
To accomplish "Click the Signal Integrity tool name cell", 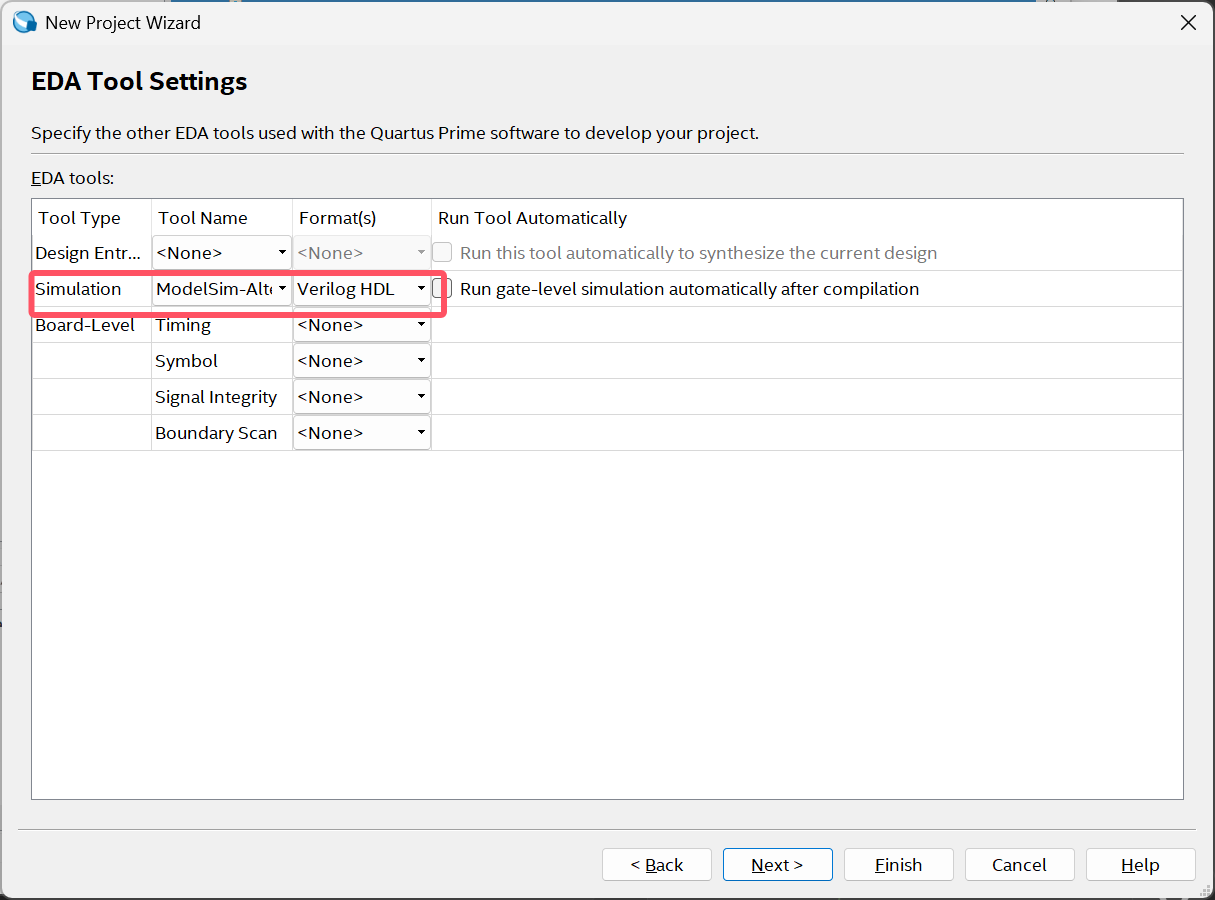I will [x=222, y=397].
